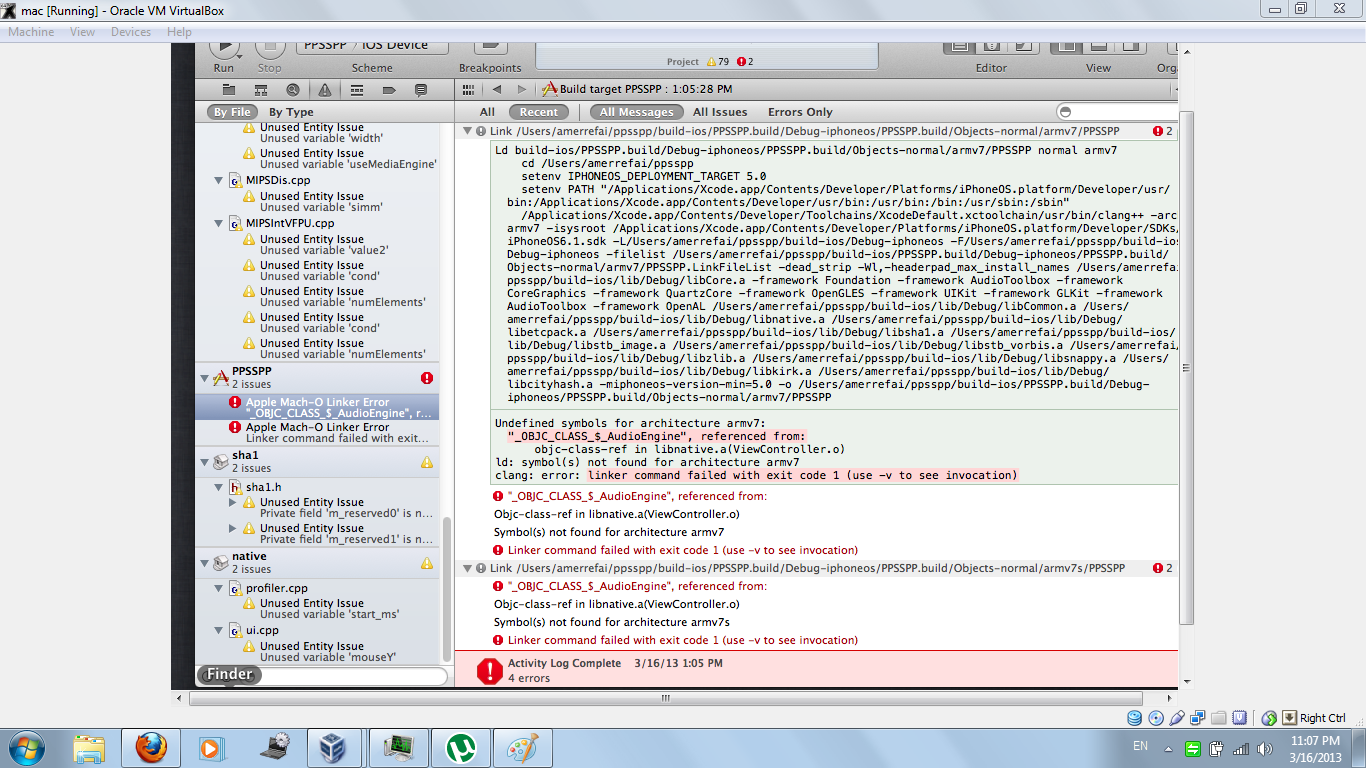Viewport: 1366px width, 768px height.
Task: Launch uTorrent from the Windows taskbar
Action: click(461, 747)
